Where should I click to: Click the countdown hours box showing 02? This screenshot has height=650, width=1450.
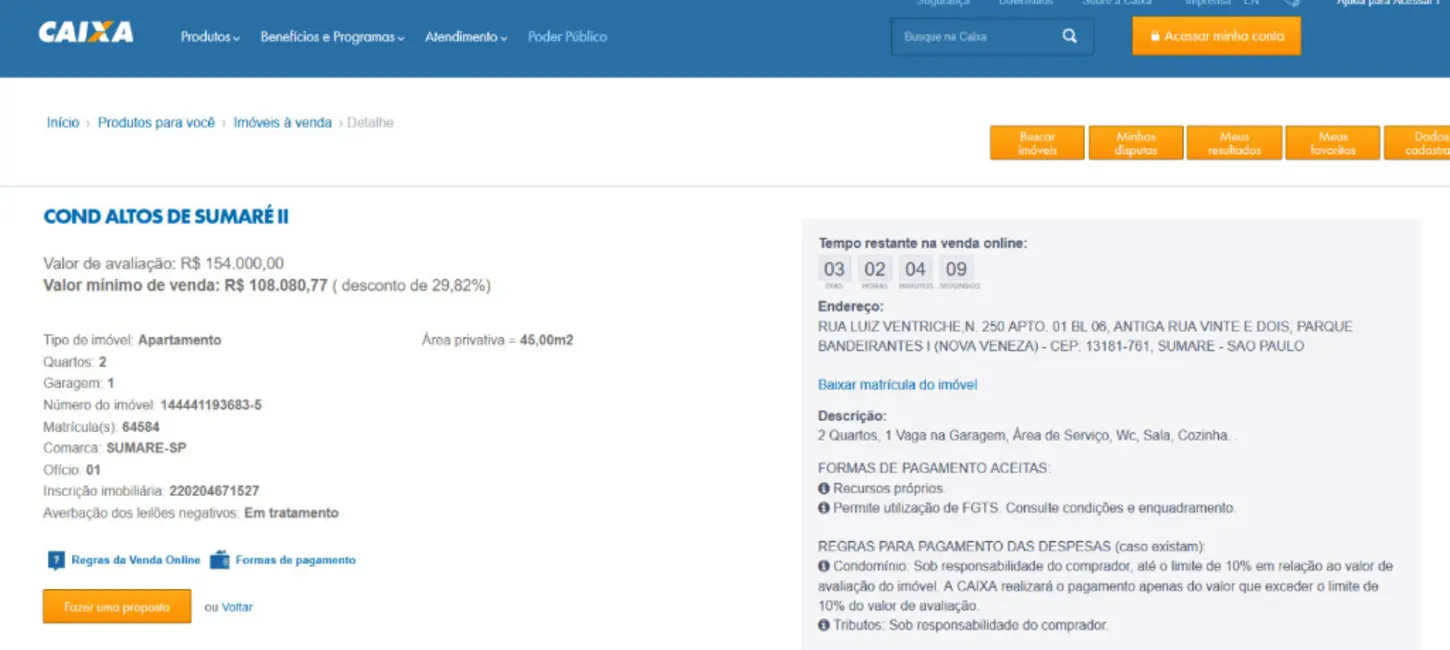point(875,269)
